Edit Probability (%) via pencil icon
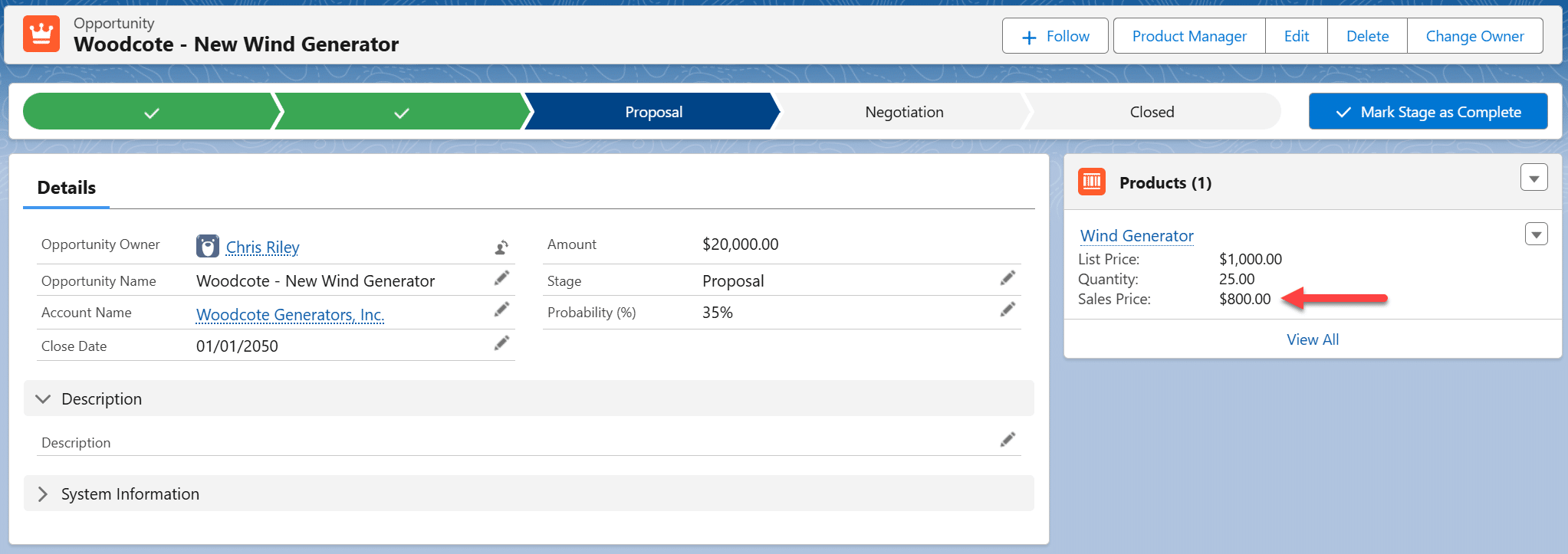 [1008, 310]
